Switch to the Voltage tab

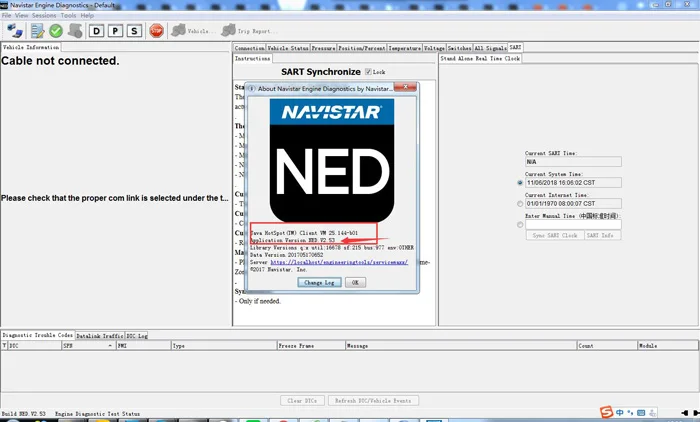(434, 48)
